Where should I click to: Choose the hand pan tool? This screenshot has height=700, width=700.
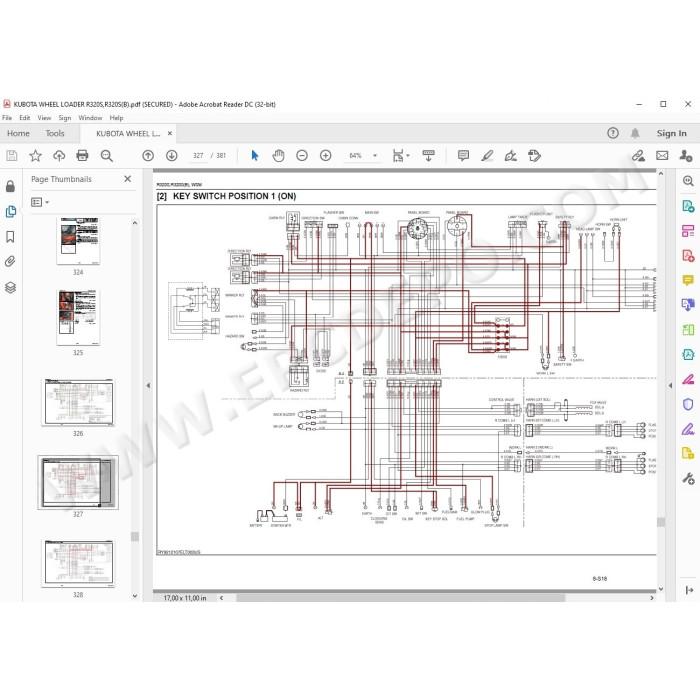pyautogui.click(x=279, y=156)
